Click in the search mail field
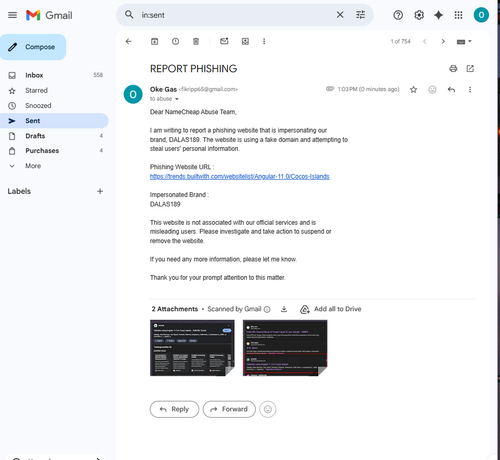500x460 pixels. tap(235, 15)
